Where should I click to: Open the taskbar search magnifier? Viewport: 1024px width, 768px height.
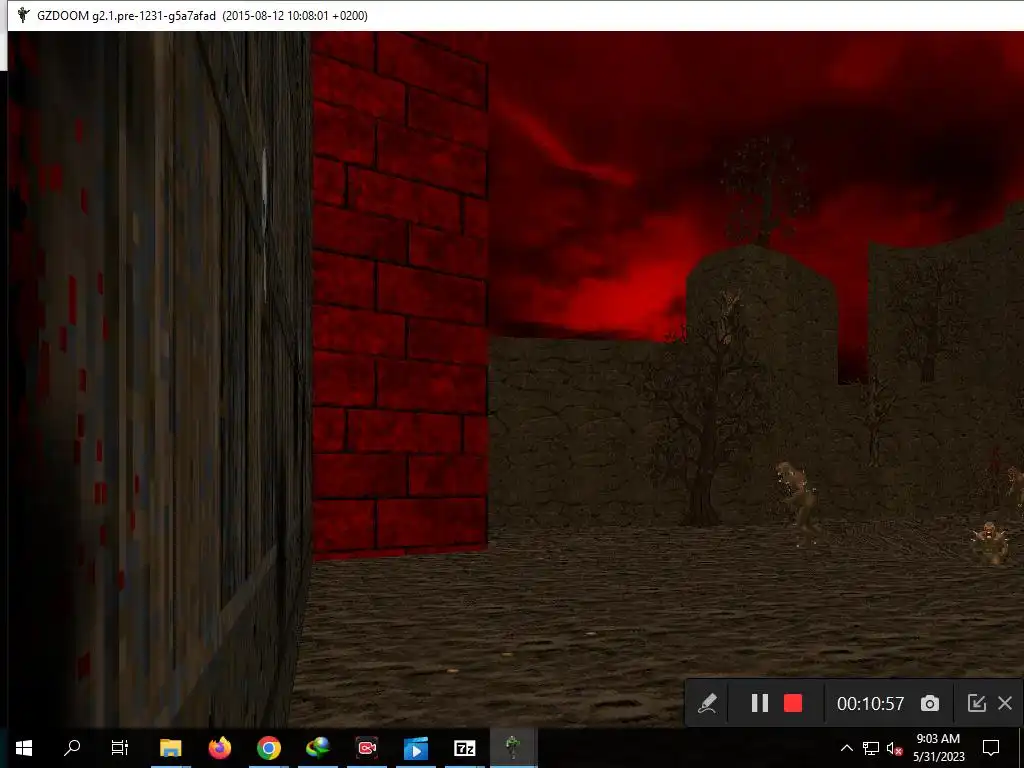pos(72,748)
